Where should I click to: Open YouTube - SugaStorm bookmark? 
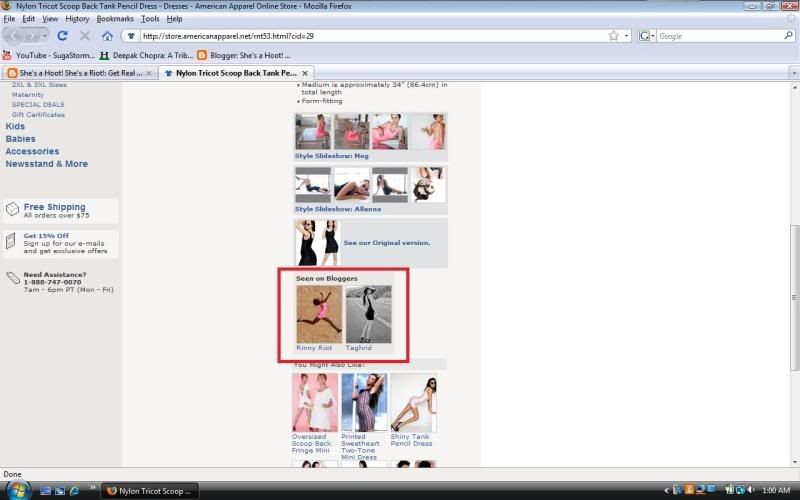click(48, 55)
